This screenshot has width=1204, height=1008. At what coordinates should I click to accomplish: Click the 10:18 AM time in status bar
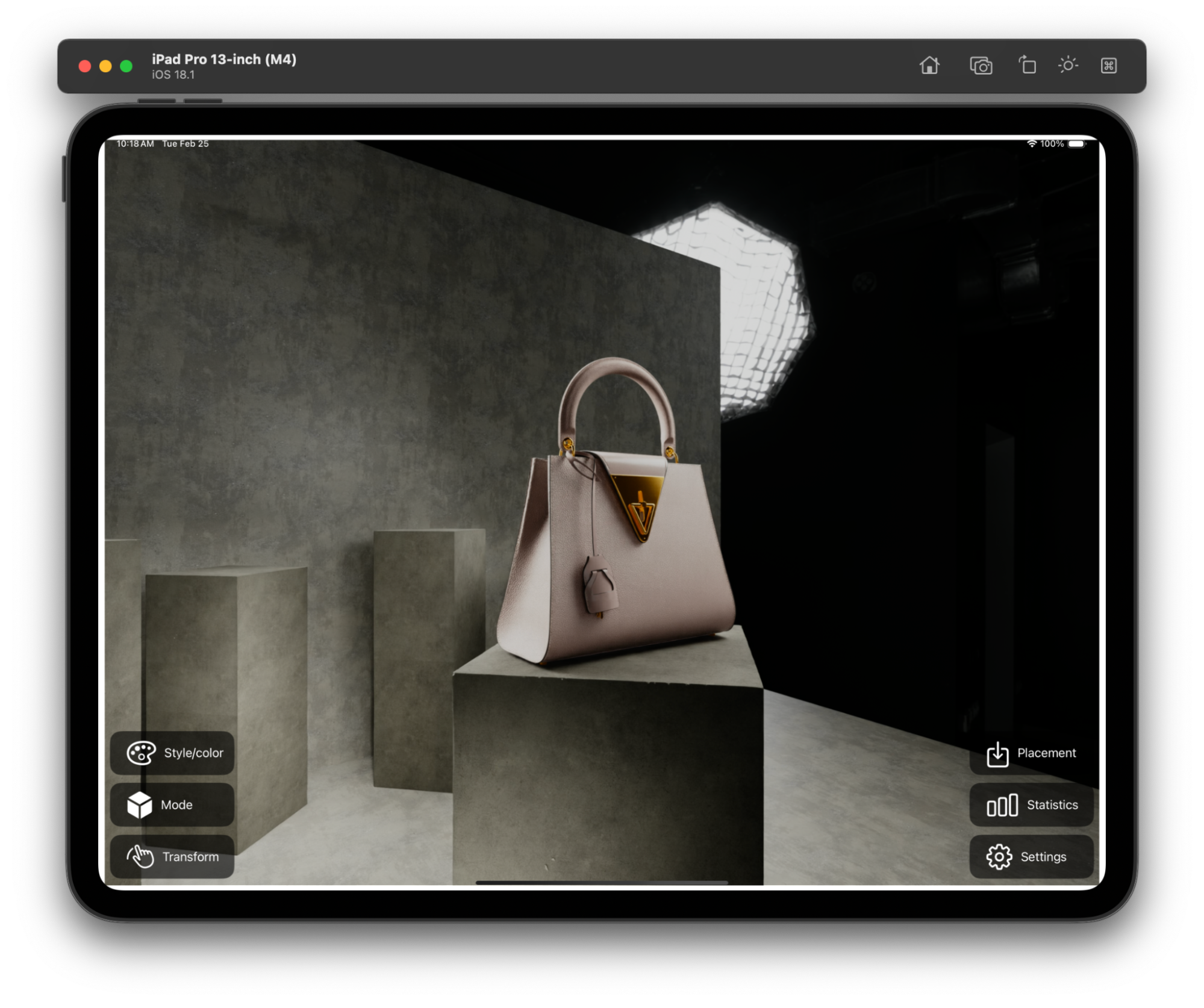(135, 143)
